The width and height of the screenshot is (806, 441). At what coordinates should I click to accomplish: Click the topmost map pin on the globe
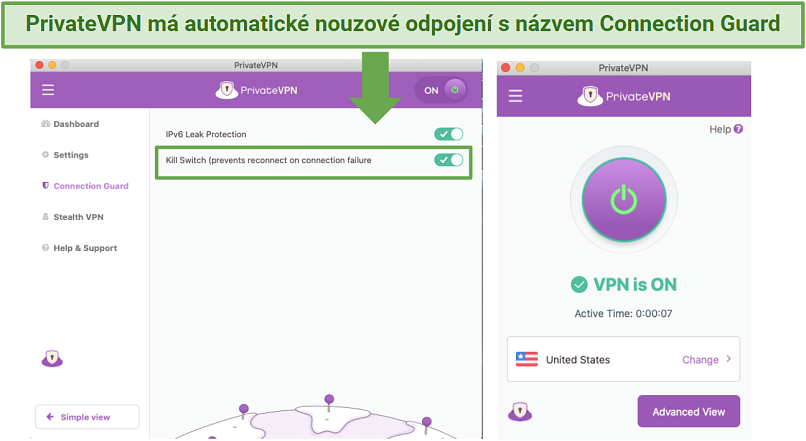pos(329,402)
